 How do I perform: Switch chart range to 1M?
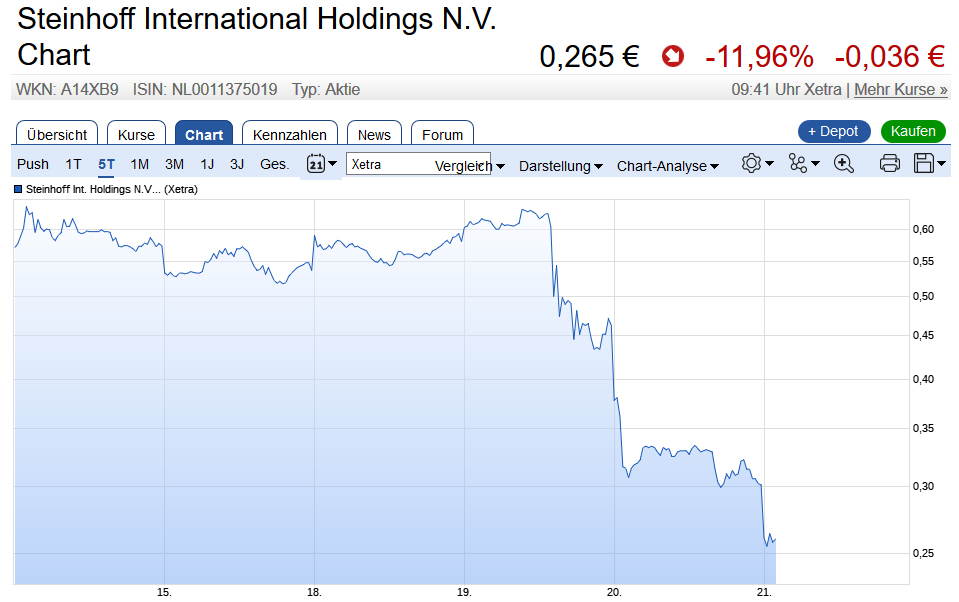[140, 164]
